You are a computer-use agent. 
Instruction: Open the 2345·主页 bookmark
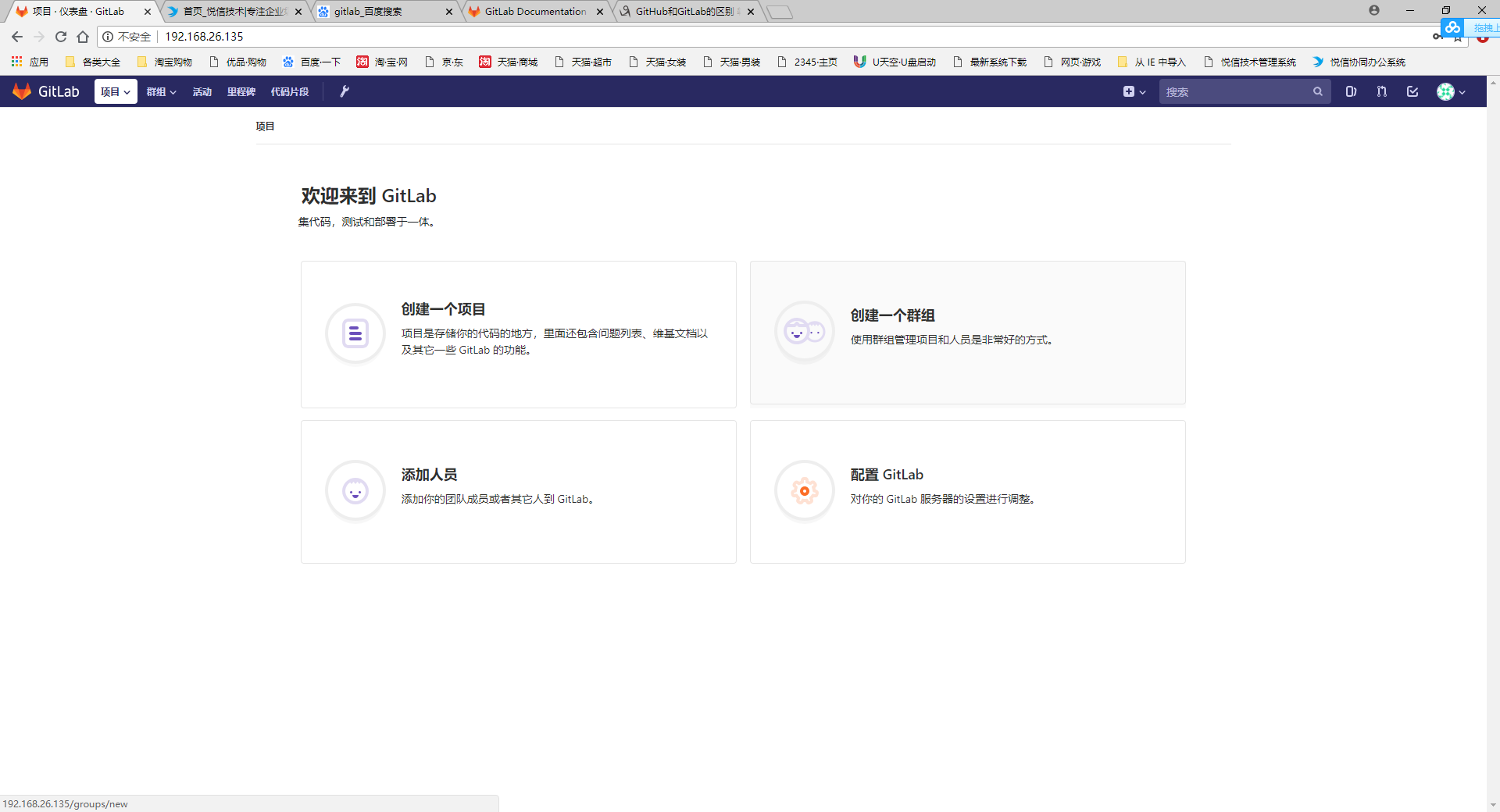pyautogui.click(x=807, y=62)
